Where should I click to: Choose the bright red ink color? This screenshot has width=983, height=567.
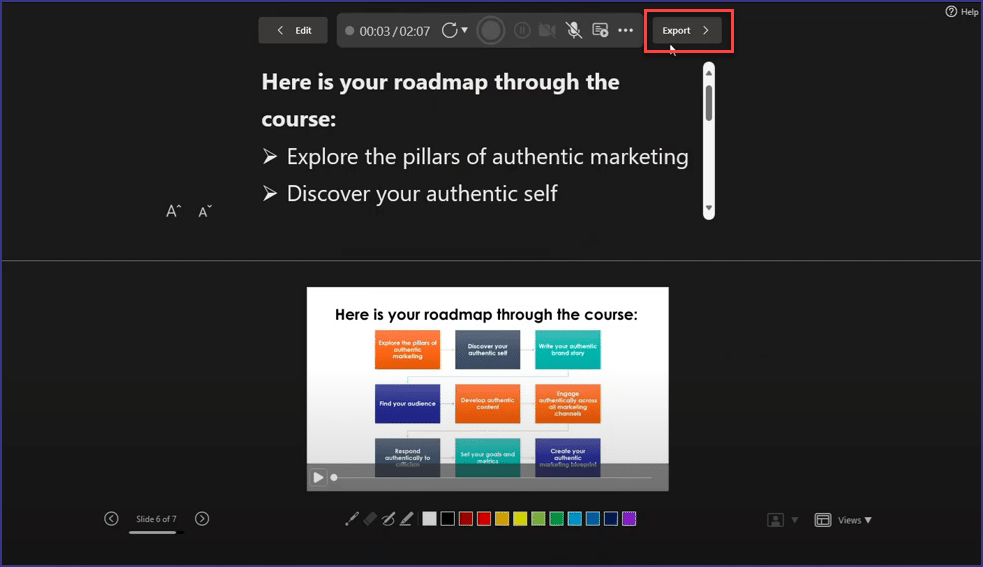[484, 519]
